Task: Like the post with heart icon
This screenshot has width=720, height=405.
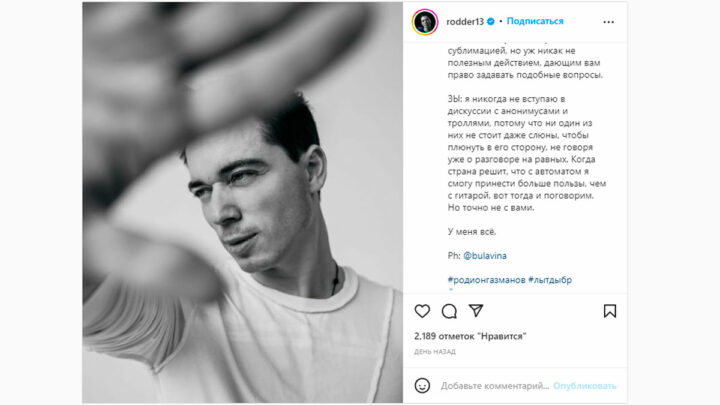Action: click(422, 311)
